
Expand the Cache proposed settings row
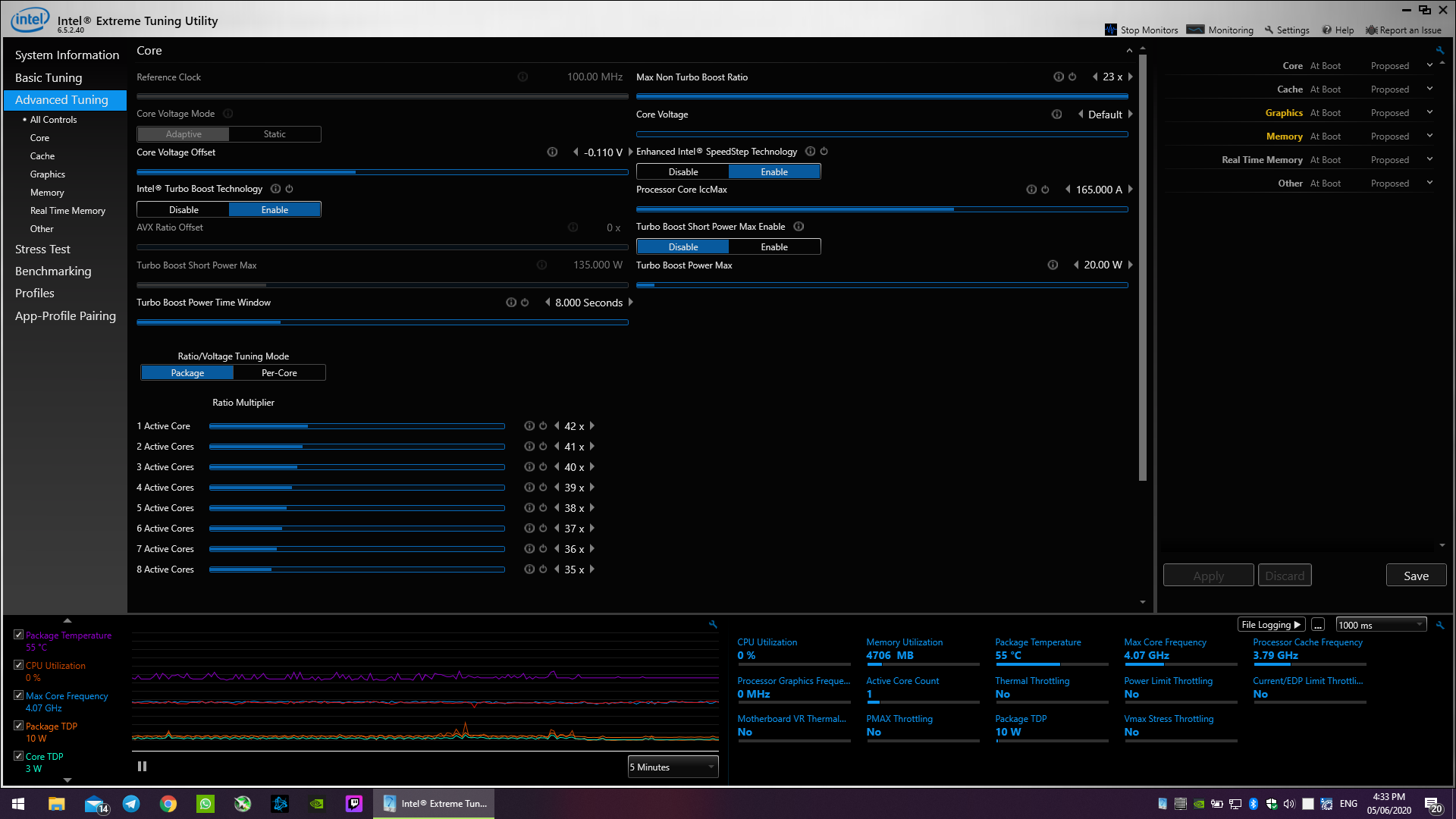pyautogui.click(x=1429, y=89)
